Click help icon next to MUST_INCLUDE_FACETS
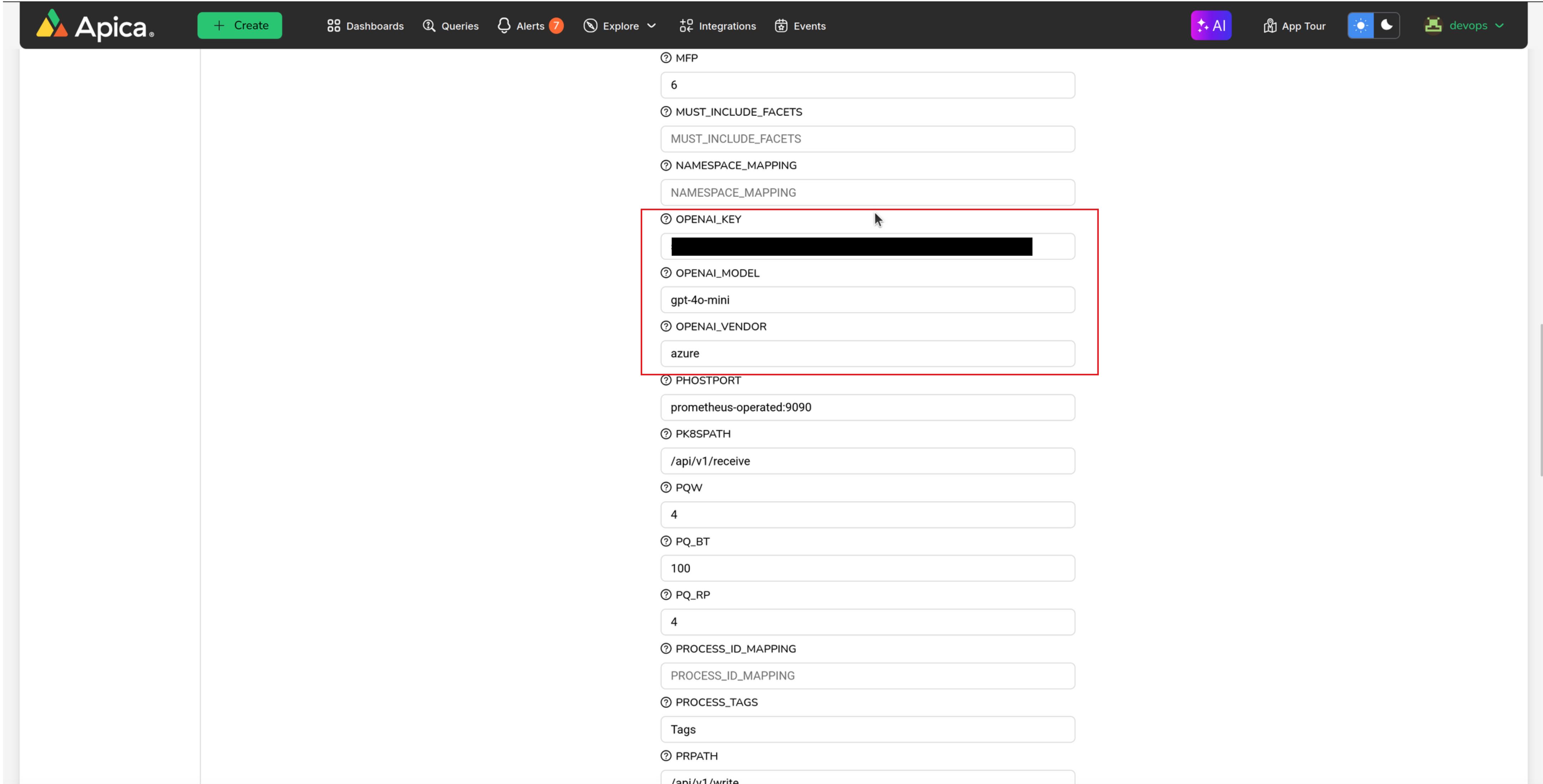1543x784 pixels. tap(665, 112)
